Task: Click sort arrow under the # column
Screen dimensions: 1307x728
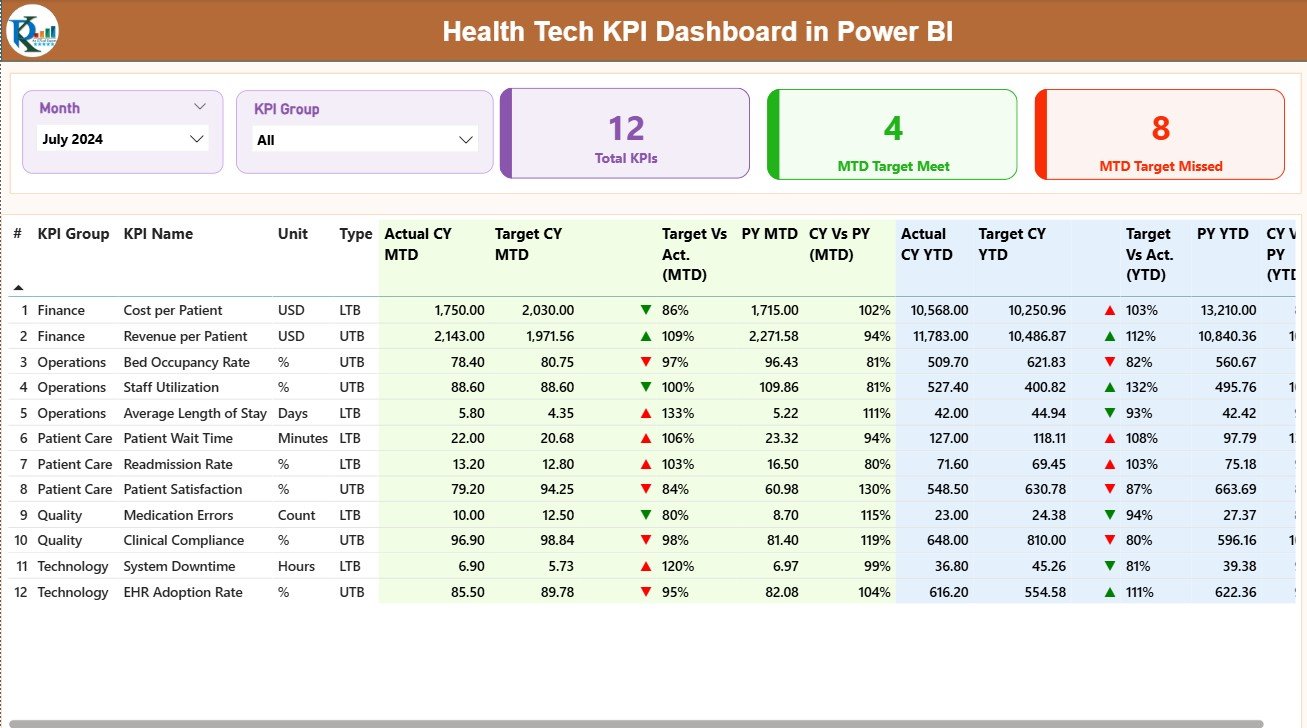Action: (x=18, y=287)
